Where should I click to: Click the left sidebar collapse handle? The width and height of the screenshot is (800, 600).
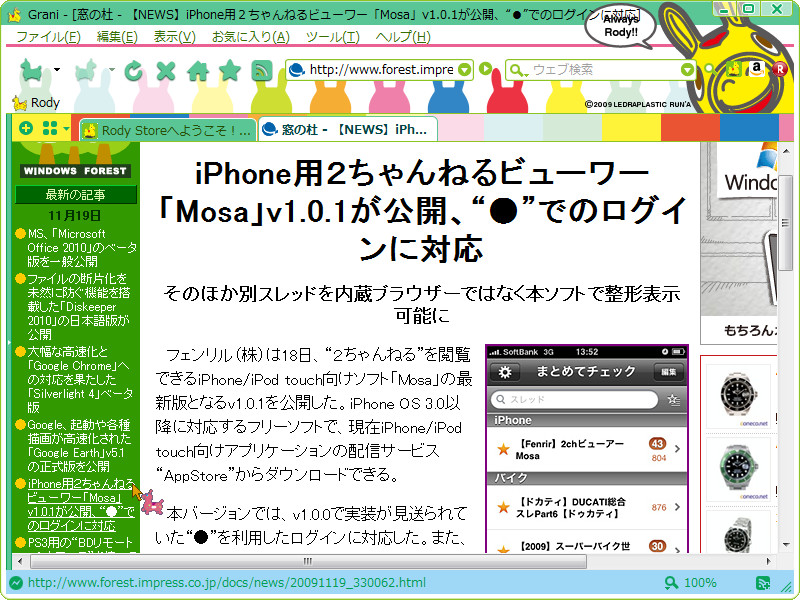tap(9, 342)
